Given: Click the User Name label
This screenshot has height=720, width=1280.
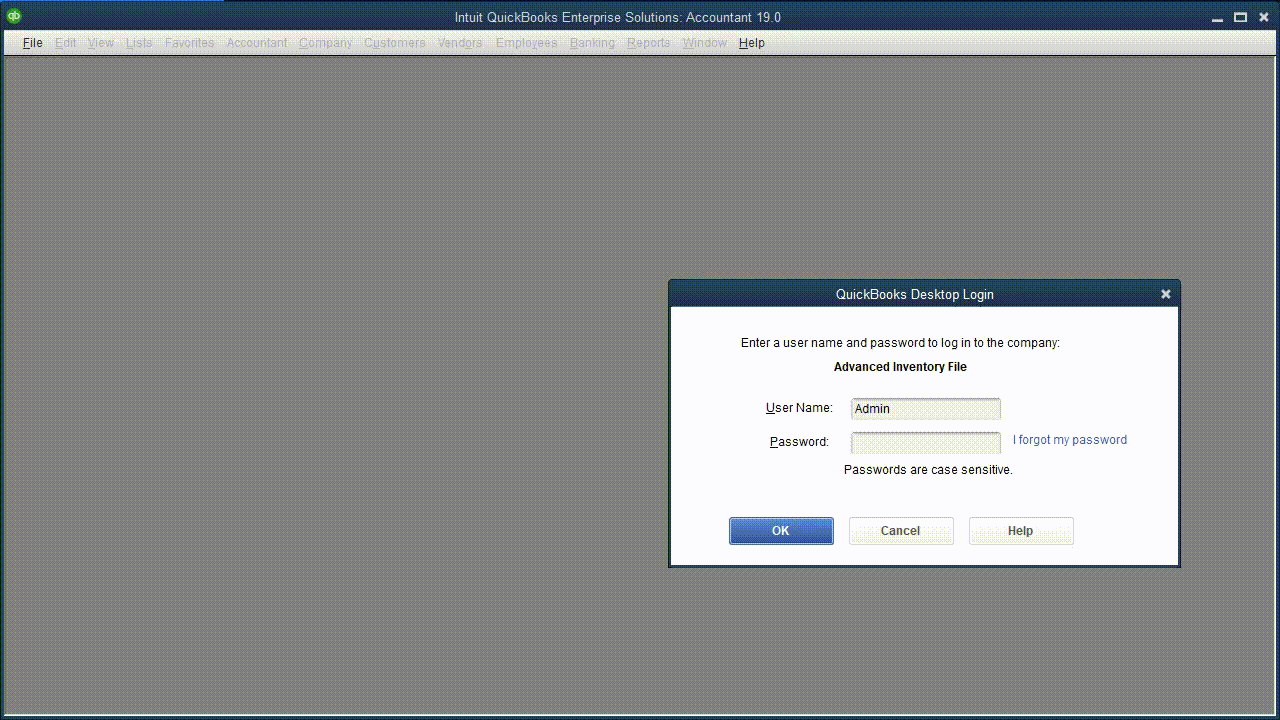Looking at the screenshot, I should pos(799,408).
